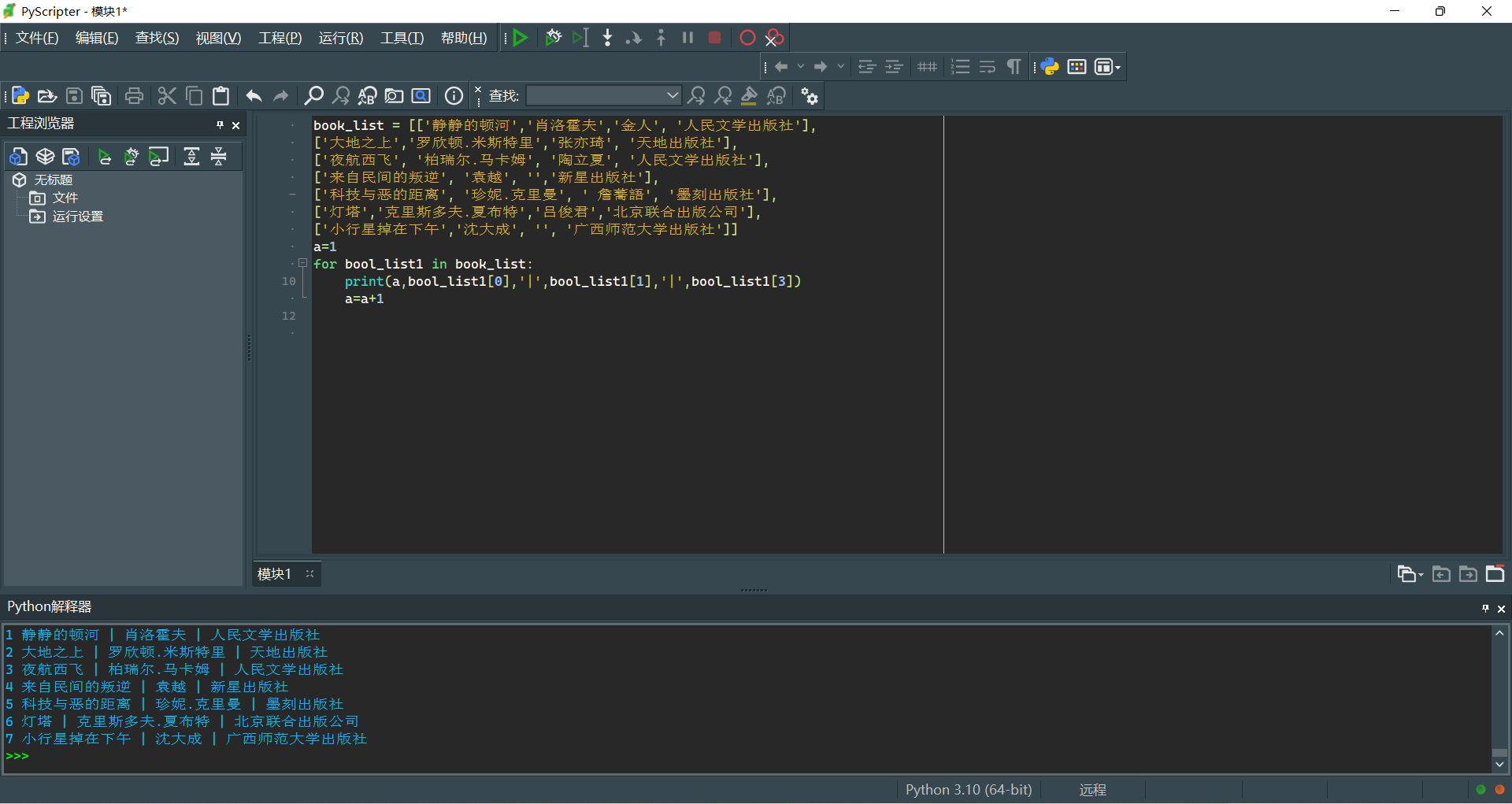The image size is (1512, 804).
Task: Open the 查找(S) menu
Action: [157, 38]
